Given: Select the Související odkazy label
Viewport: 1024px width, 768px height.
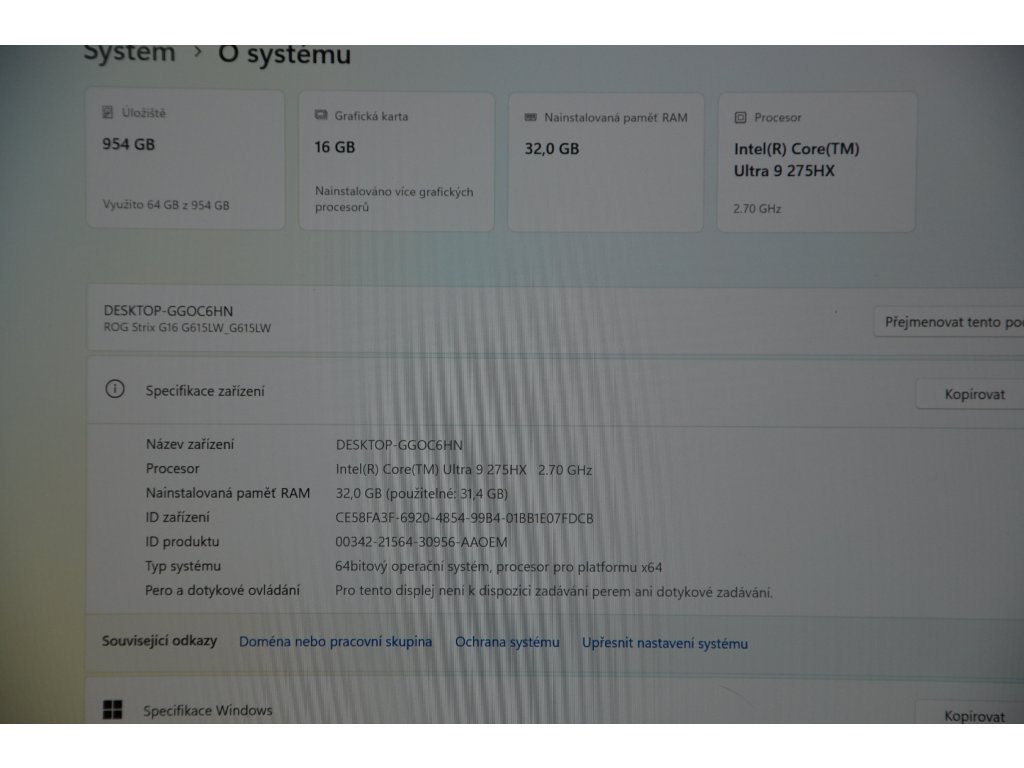Looking at the screenshot, I should point(159,641).
